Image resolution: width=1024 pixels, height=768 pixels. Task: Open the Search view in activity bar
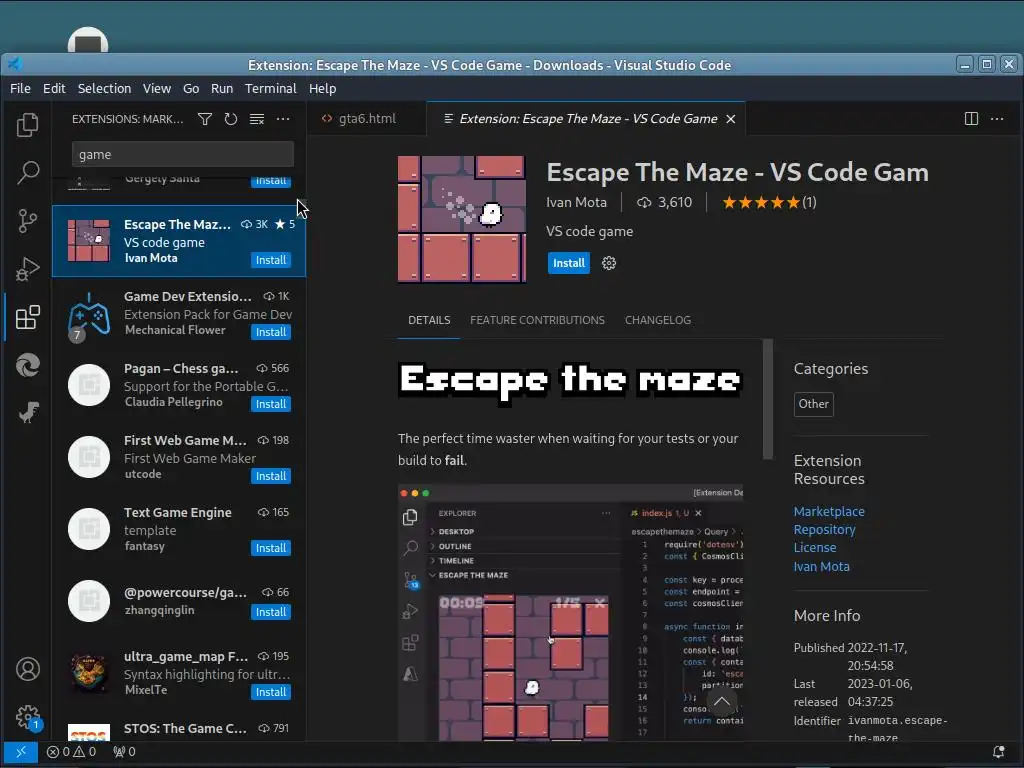click(27, 172)
